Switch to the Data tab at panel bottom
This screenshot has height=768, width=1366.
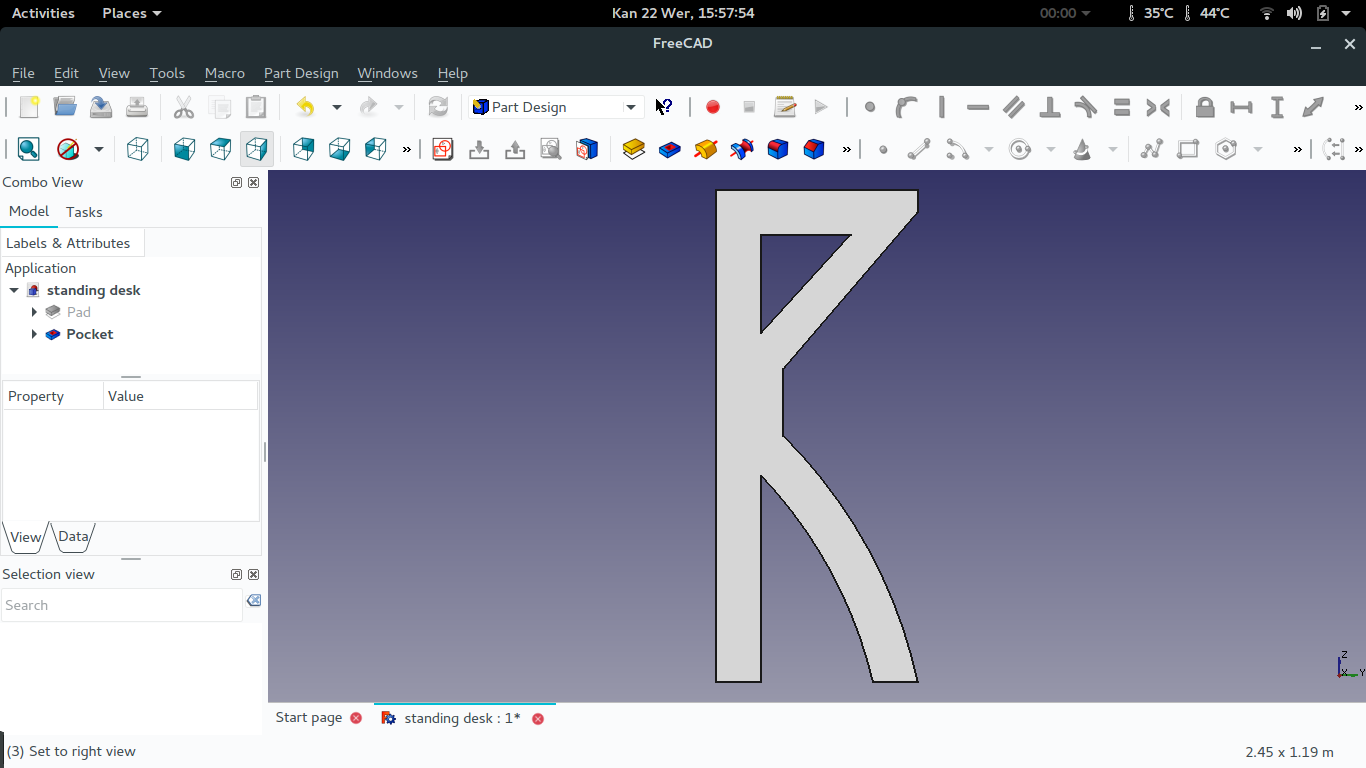click(71, 536)
